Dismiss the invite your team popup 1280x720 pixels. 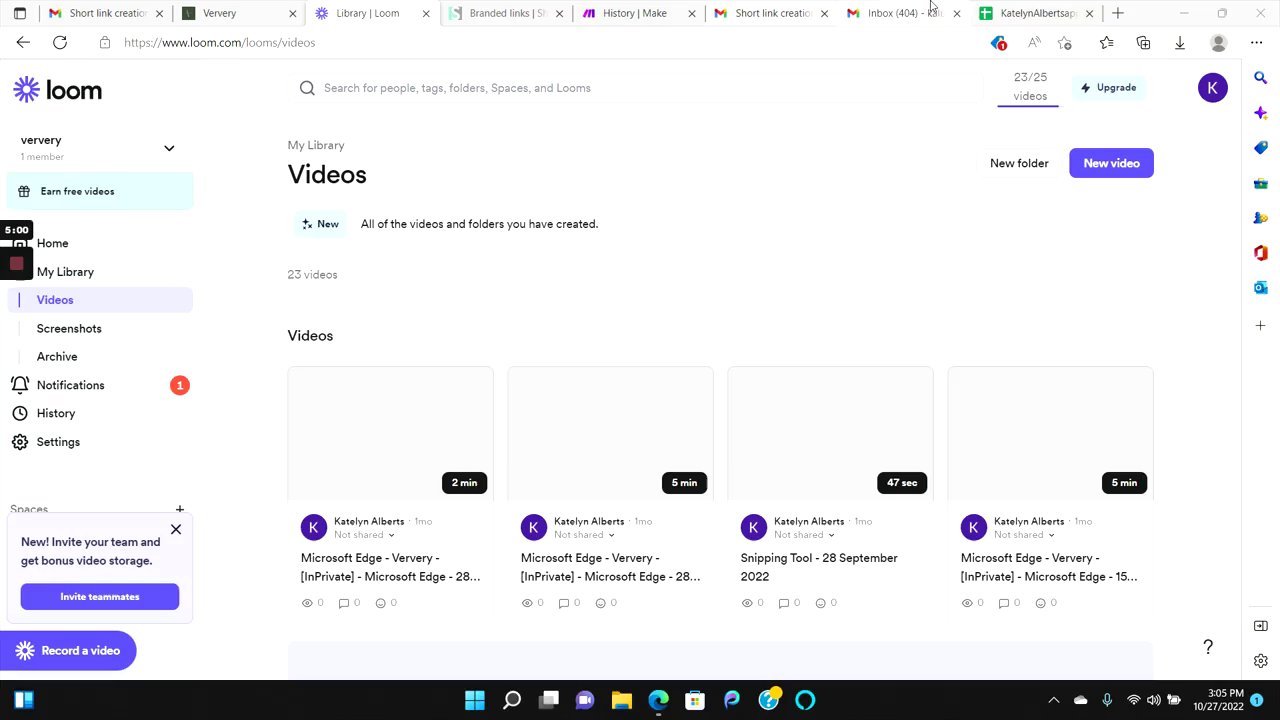pyautogui.click(x=176, y=529)
